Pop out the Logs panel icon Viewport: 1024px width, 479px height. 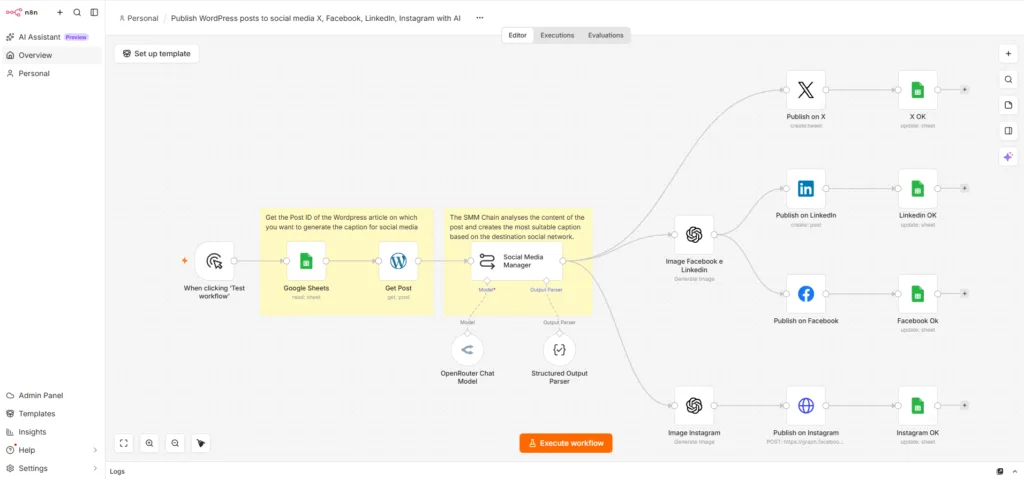(1000, 471)
